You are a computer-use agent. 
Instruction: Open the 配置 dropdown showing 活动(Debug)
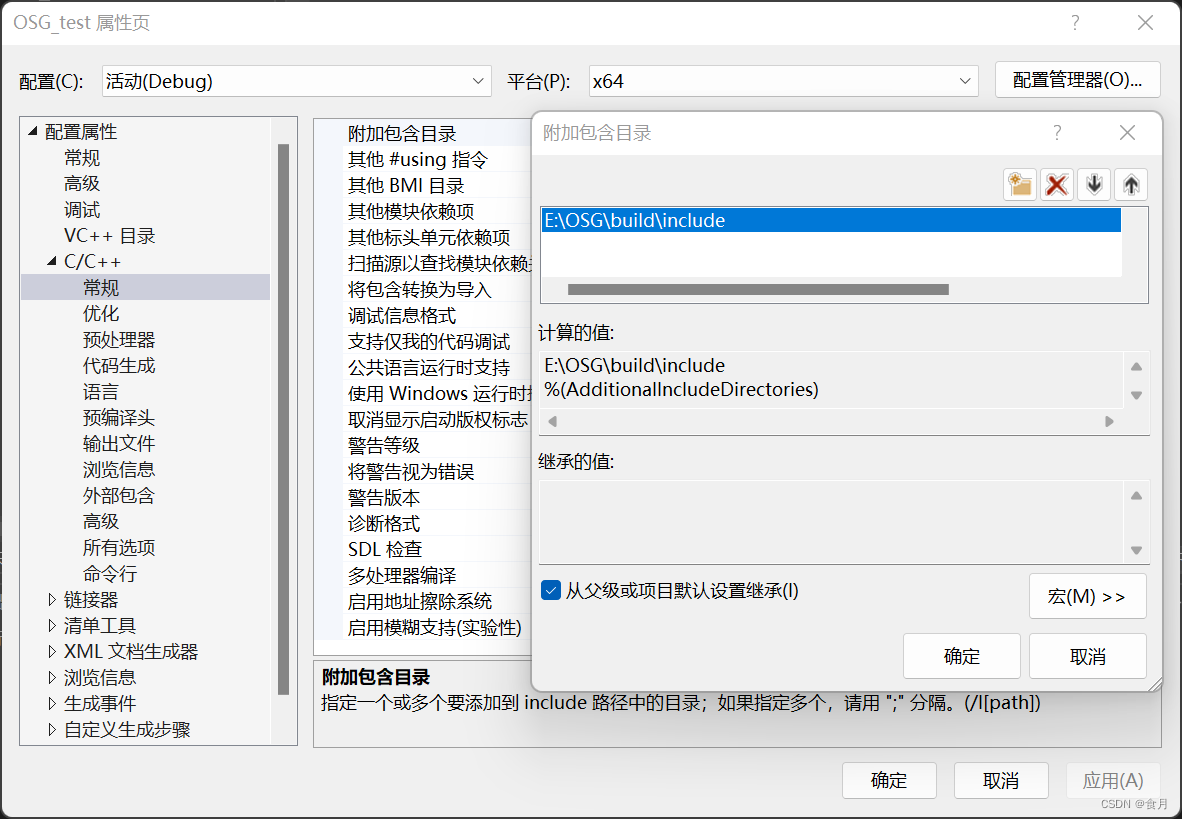click(477, 81)
